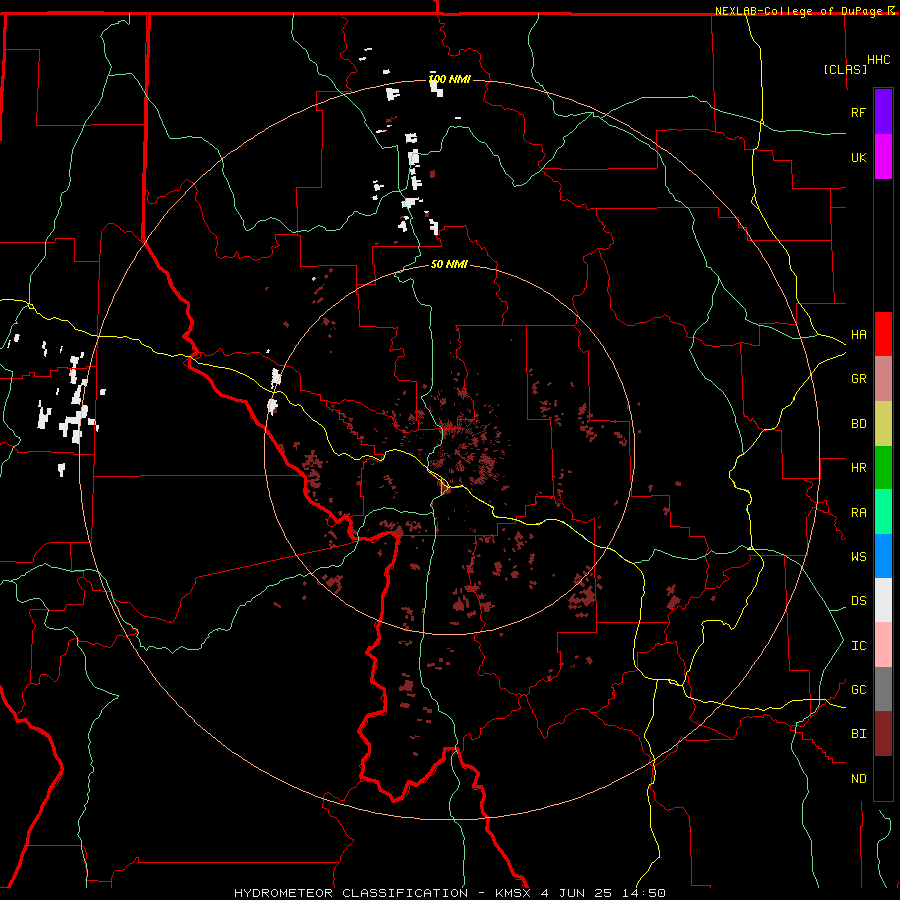
Task: Click the HHC product label
Action: 878,60
